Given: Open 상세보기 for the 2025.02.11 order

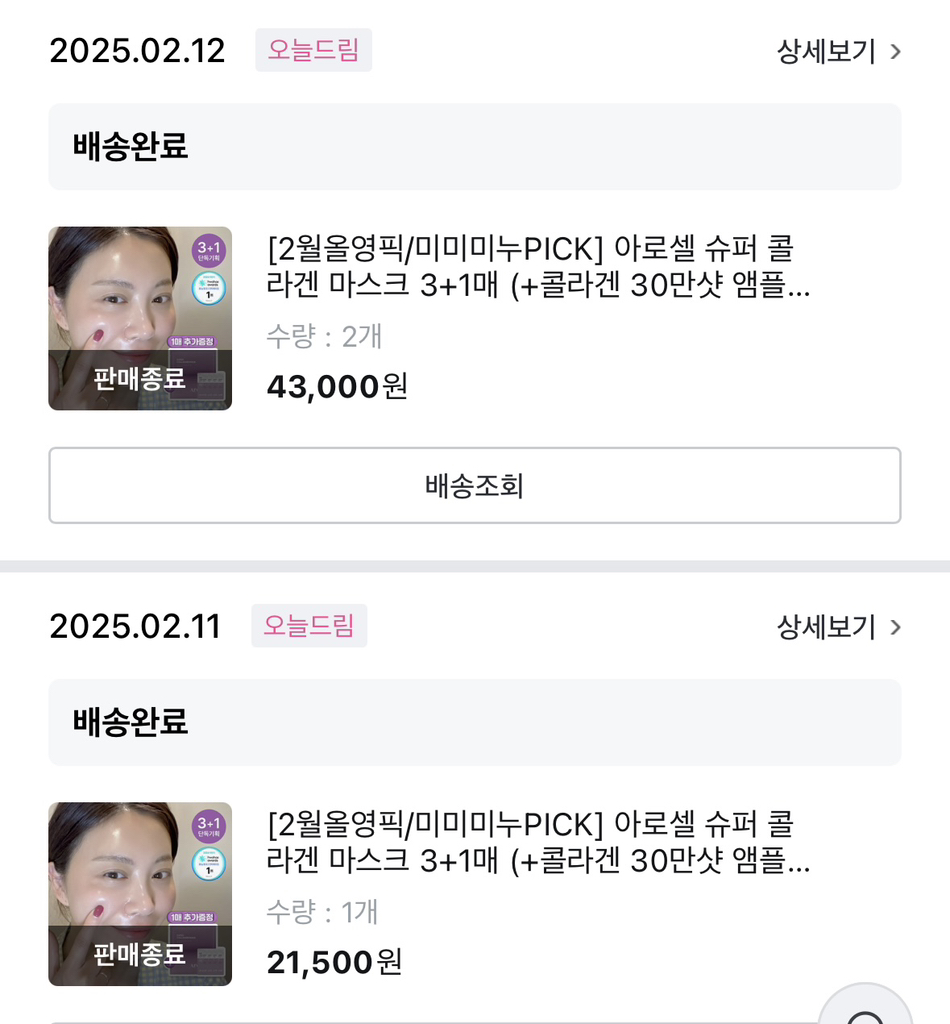Looking at the screenshot, I should pos(826,627).
